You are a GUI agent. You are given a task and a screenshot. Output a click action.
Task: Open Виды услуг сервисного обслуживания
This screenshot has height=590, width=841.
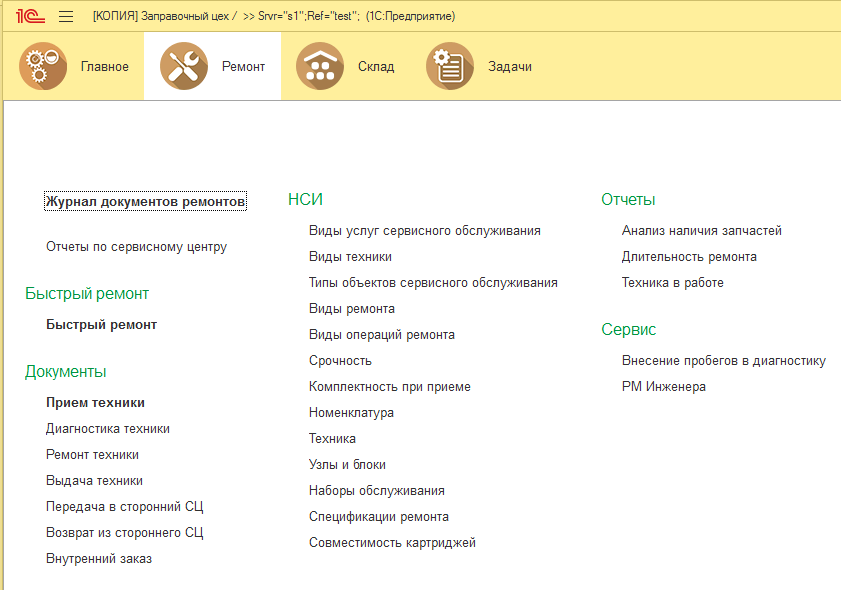(424, 231)
